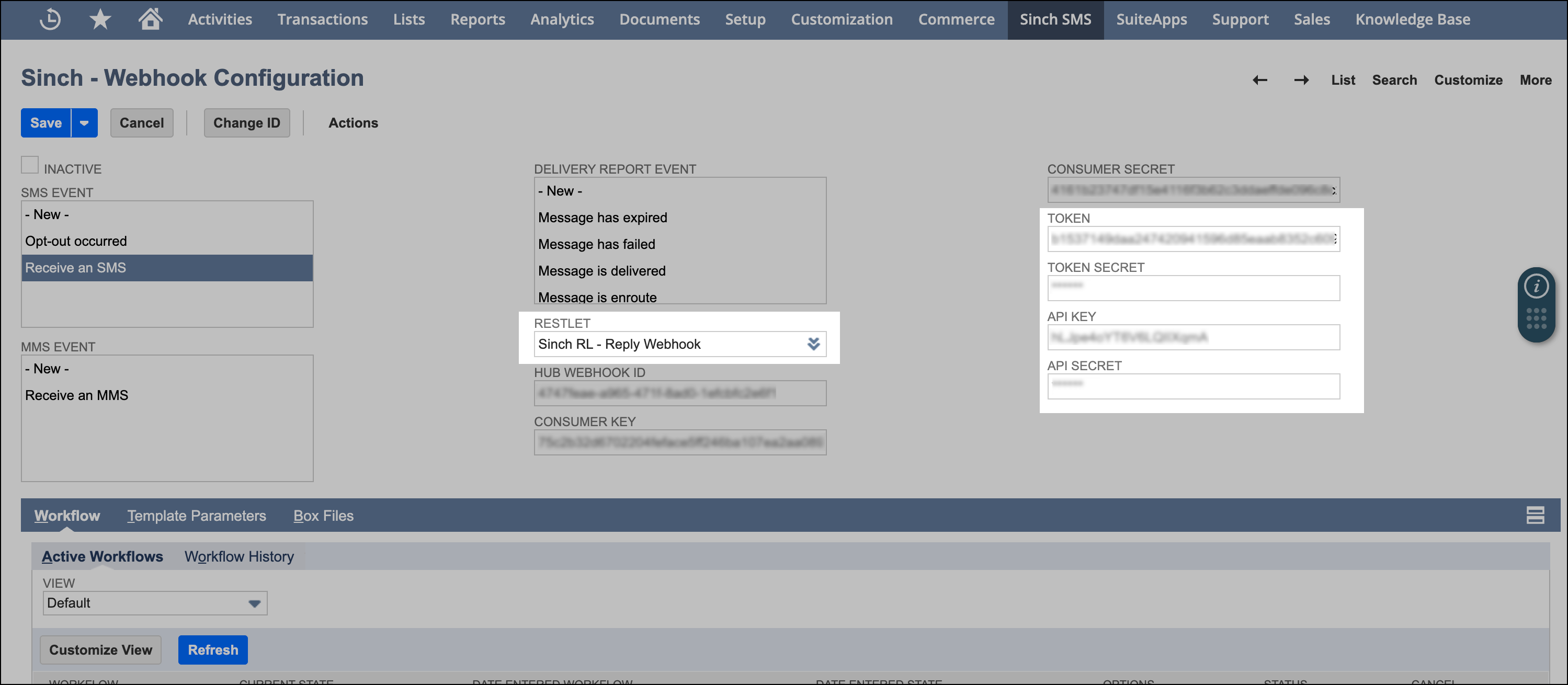This screenshot has width=1568, height=685.
Task: Open the Save button dropdown arrow
Action: pos(85,123)
